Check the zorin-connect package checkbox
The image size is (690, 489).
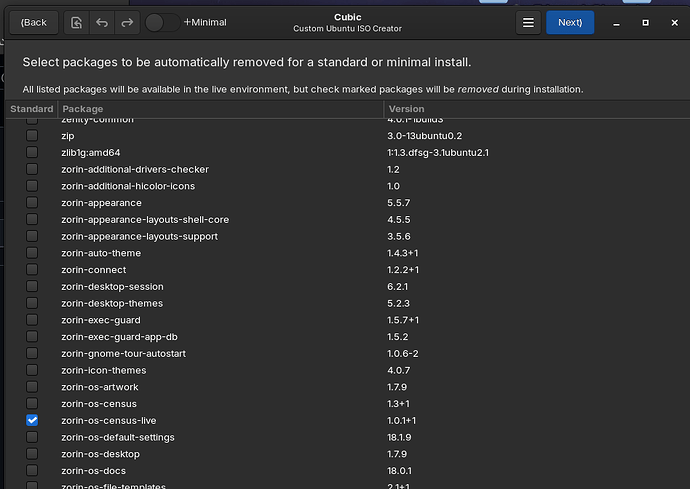32,270
